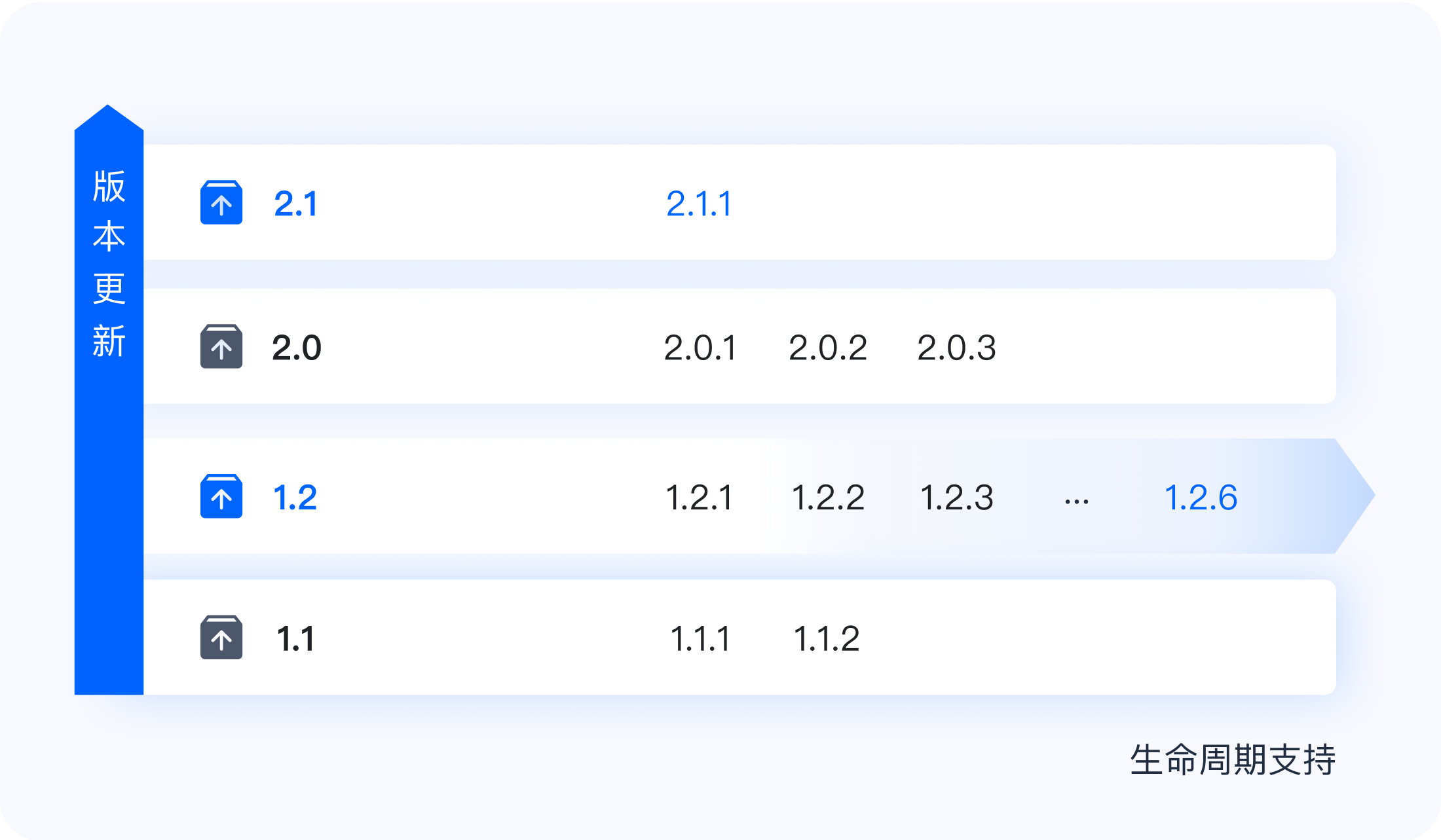
Task: Select the 2.0 version label
Action: (x=297, y=348)
